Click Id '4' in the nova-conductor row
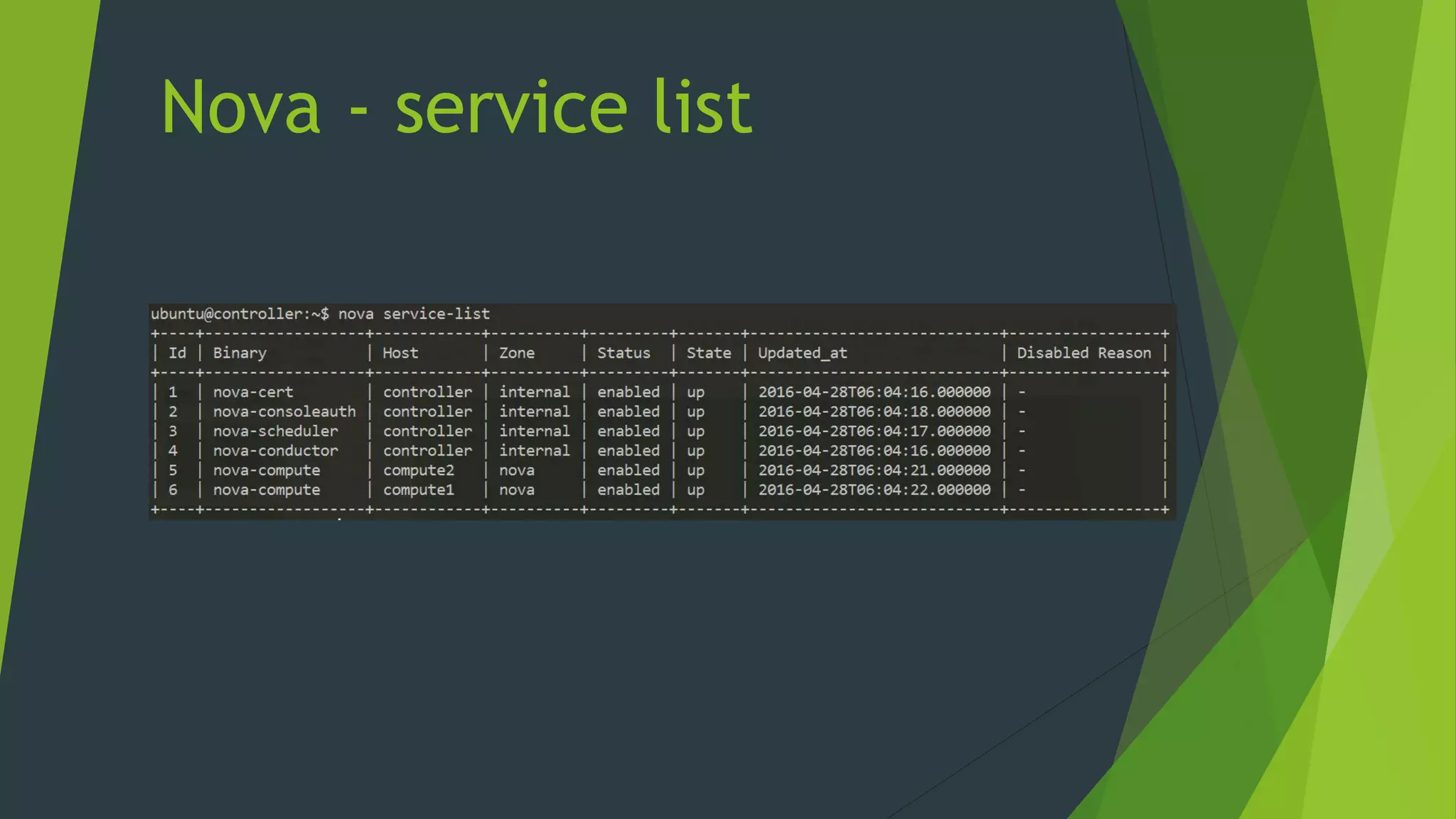This screenshot has width=1456, height=819. (x=173, y=451)
